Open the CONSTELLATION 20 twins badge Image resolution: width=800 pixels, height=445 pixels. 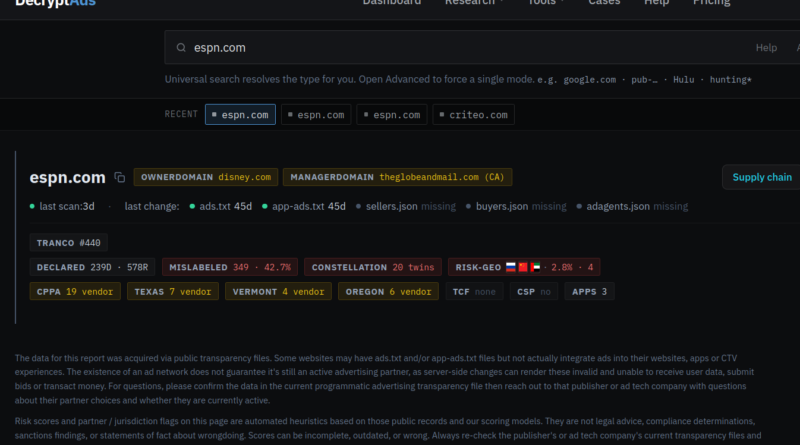[373, 267]
